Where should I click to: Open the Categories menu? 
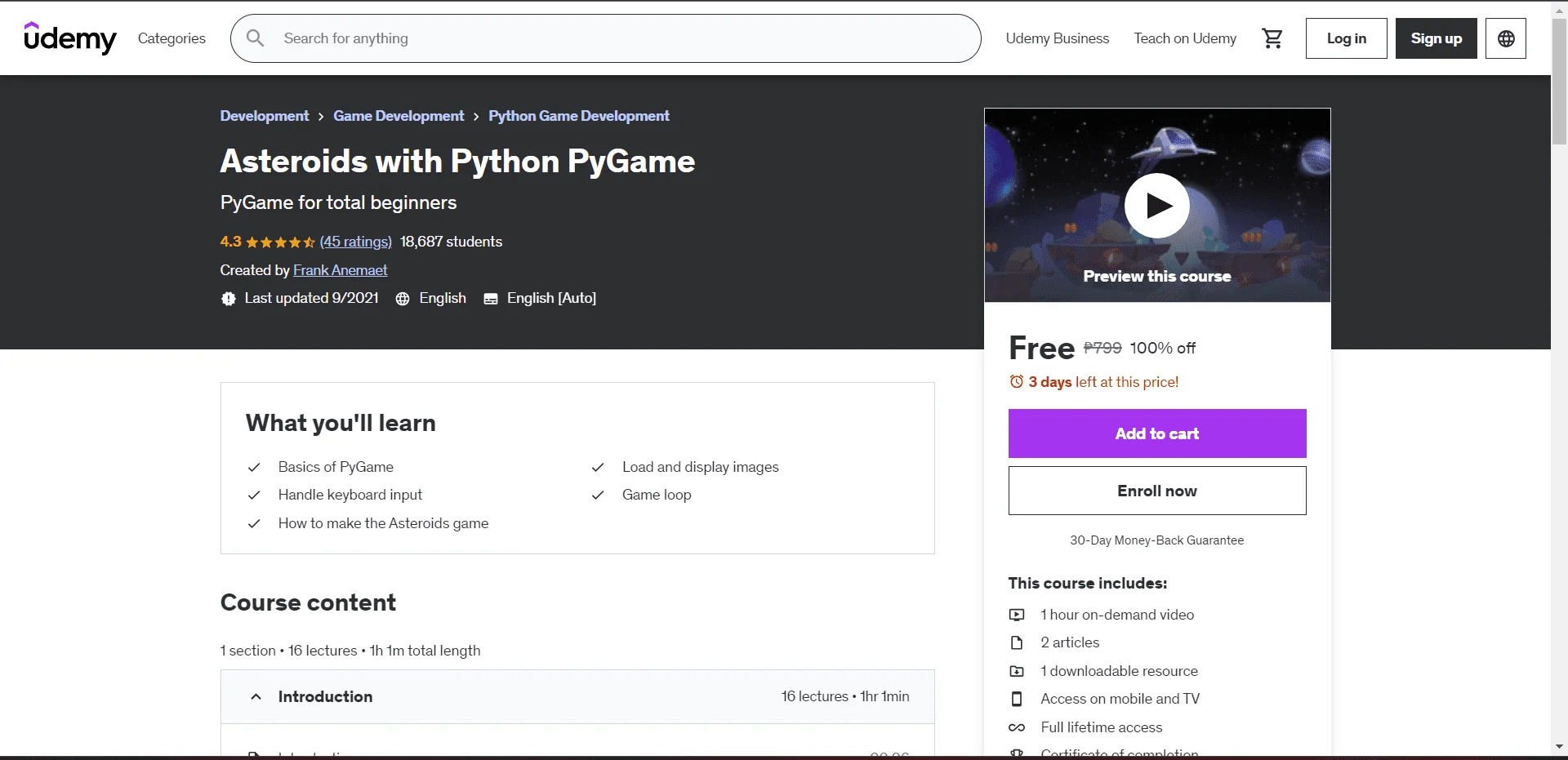(171, 38)
